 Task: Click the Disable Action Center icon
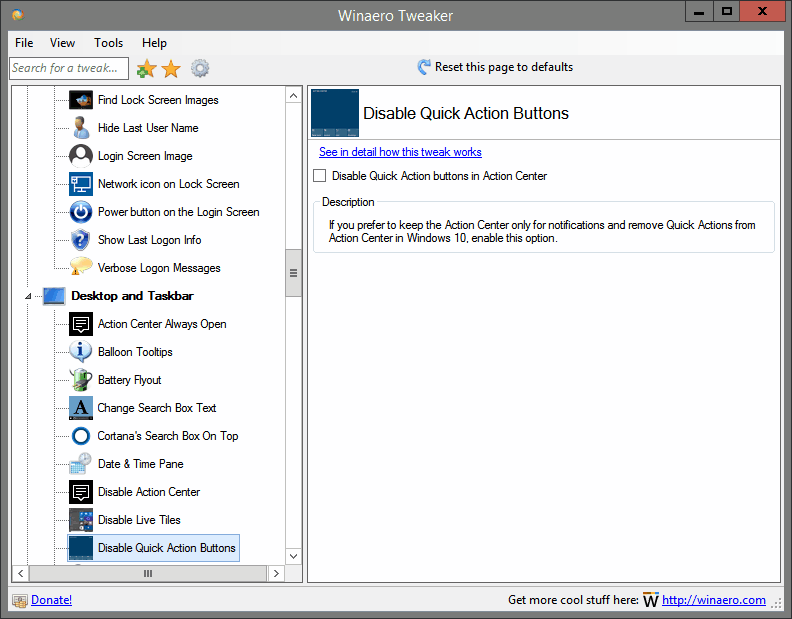pyautogui.click(x=81, y=492)
